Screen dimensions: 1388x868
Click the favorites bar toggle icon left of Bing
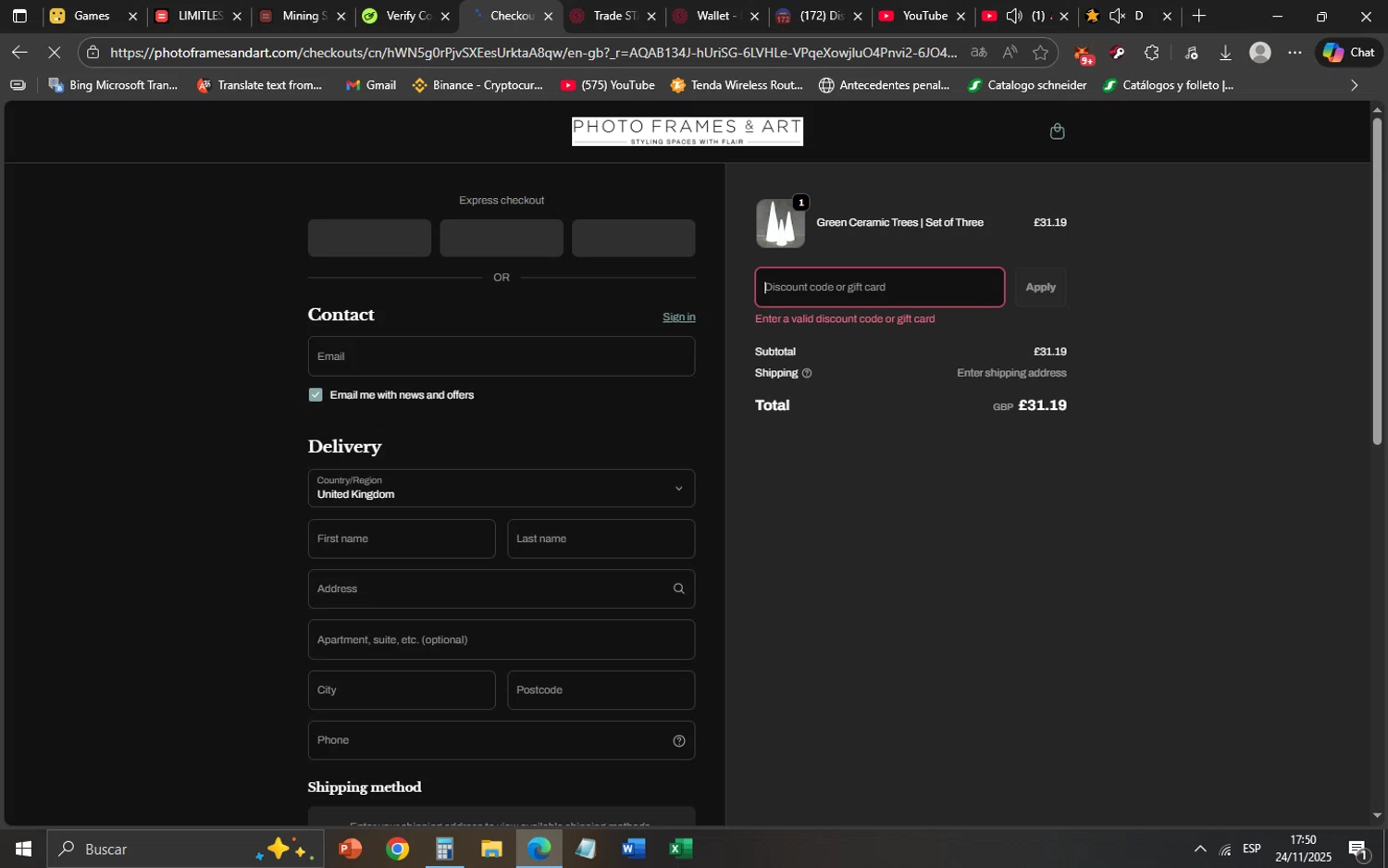coord(18,85)
